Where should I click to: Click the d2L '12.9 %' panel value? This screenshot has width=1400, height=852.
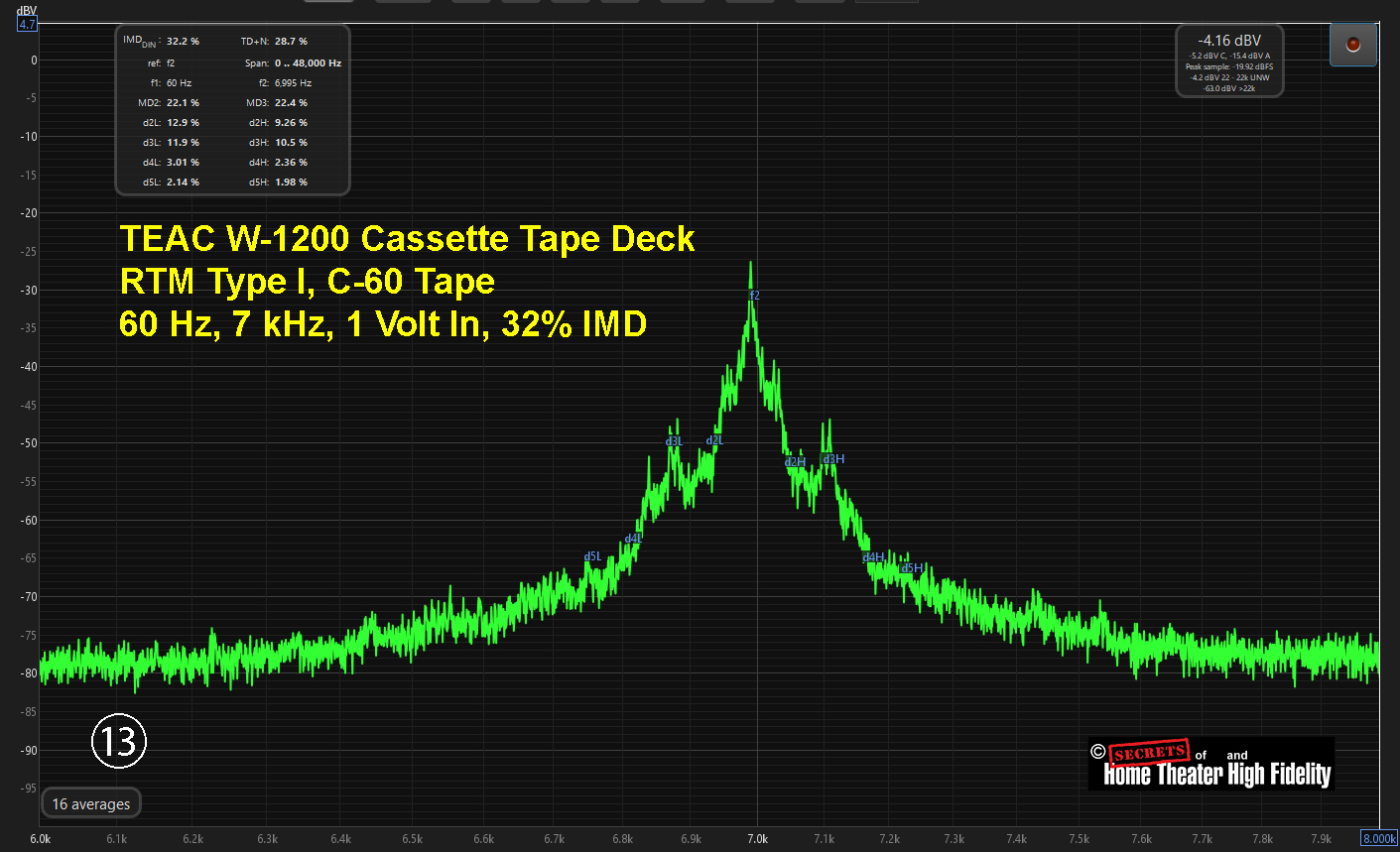tap(183, 123)
